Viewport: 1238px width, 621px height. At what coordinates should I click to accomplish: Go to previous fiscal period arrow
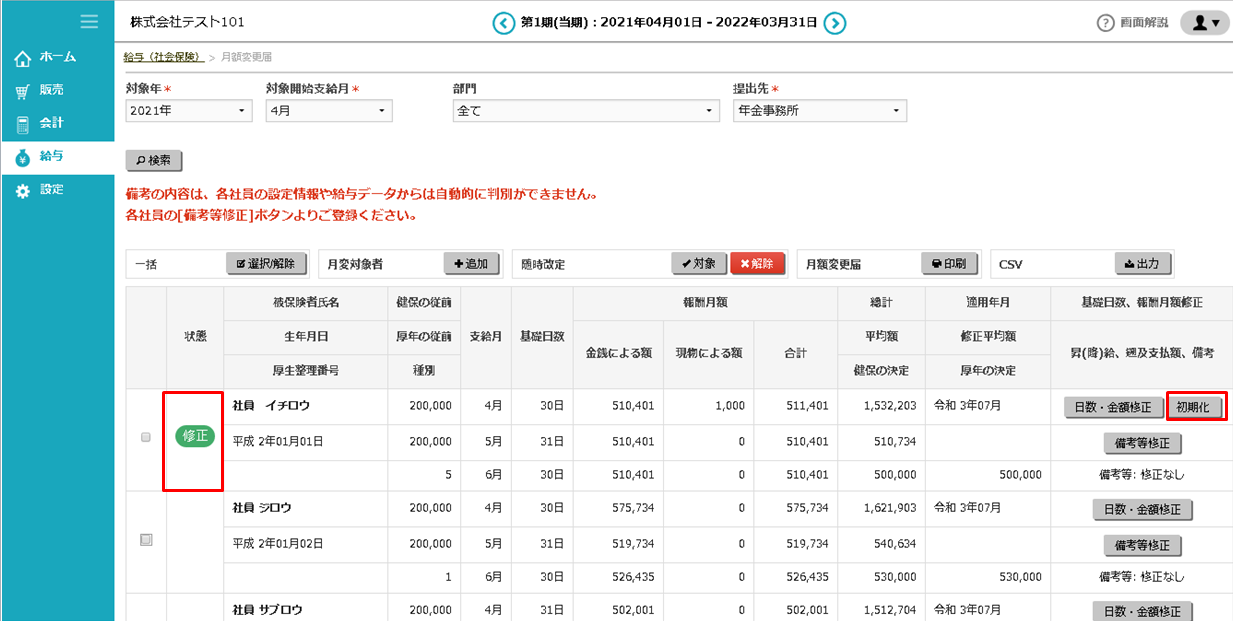point(503,22)
